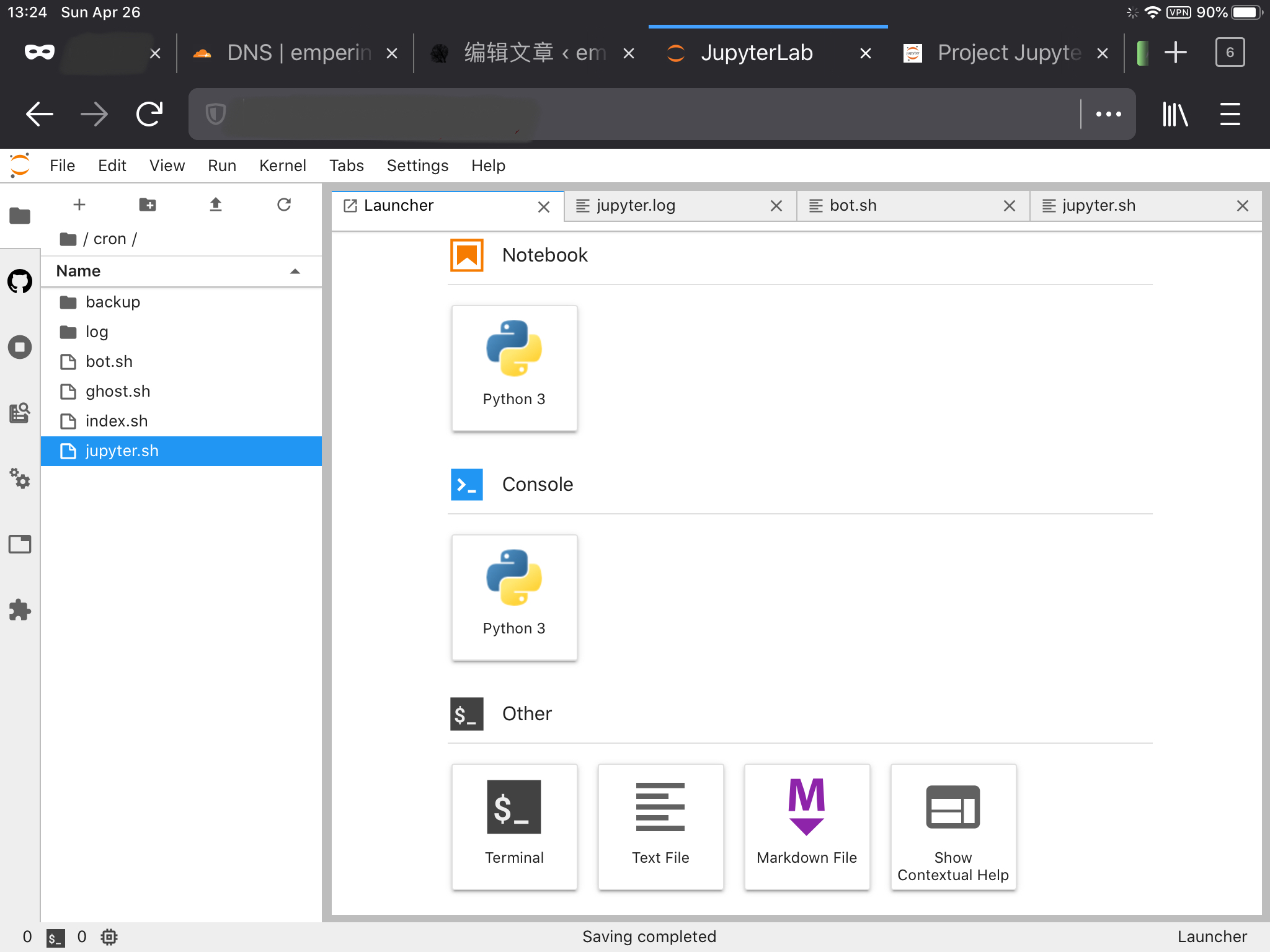1270x952 pixels.
Task: Open the Open Tabs sidebar icon
Action: pyautogui.click(x=20, y=544)
